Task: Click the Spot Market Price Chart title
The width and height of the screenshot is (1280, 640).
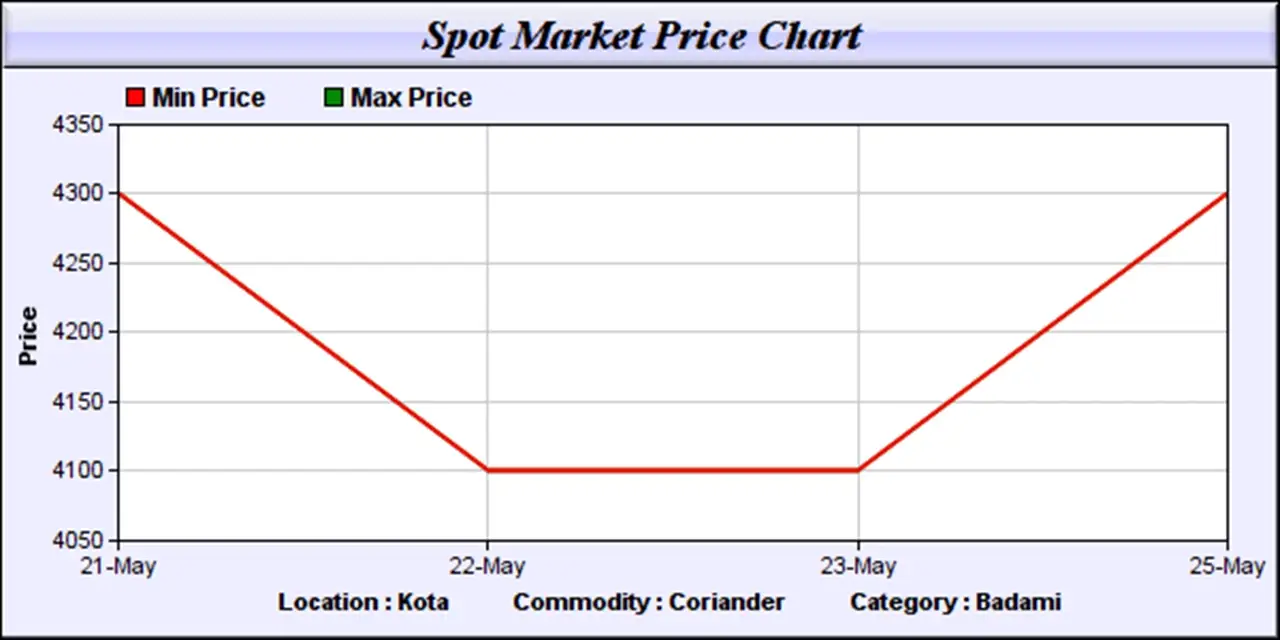Action: pyautogui.click(x=641, y=36)
